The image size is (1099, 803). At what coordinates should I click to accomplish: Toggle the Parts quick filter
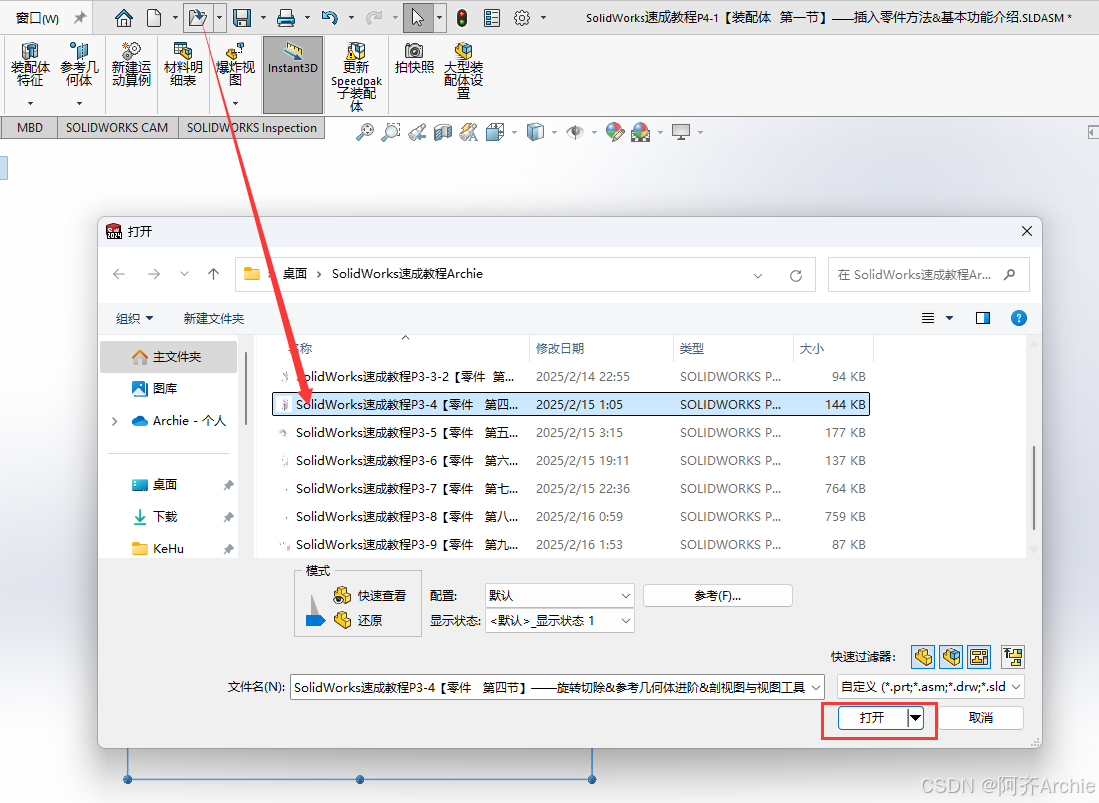[x=923, y=657]
